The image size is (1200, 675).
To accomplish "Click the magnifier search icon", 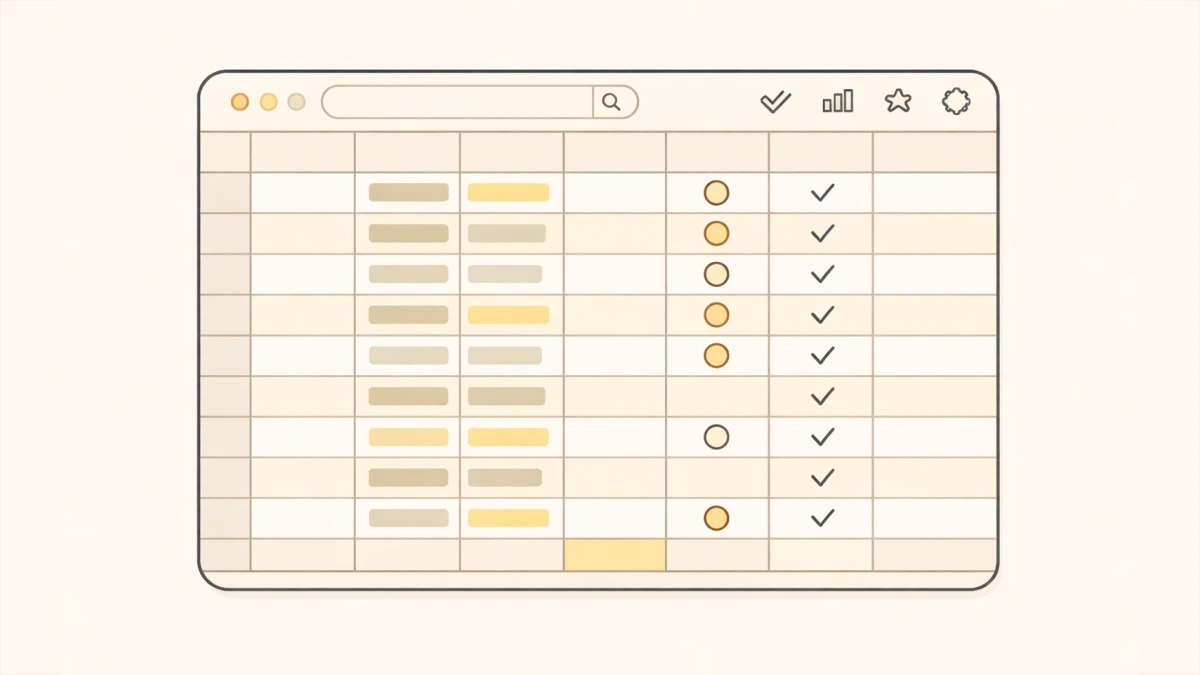I will coord(612,102).
